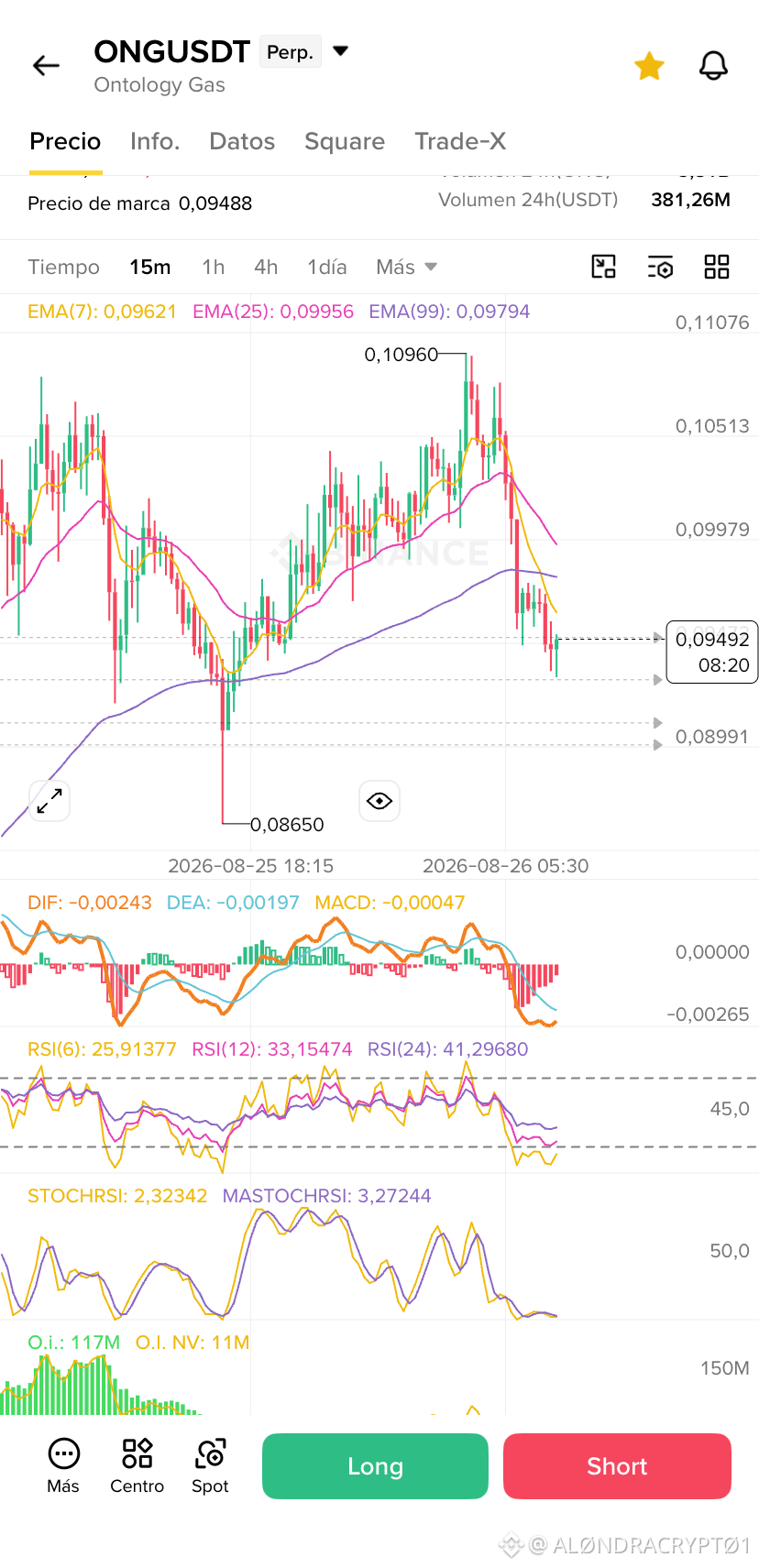Tap the Long button

pyautogui.click(x=375, y=1466)
